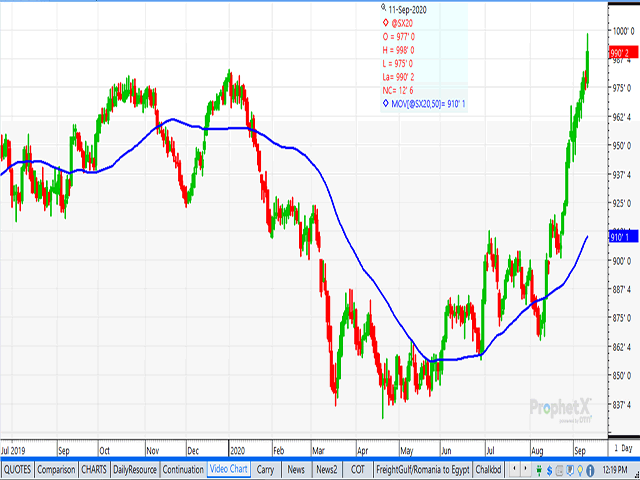Click the blue diamond beside MOV[@SX20,50]
Image resolution: width=640 pixels, height=480 pixels.
point(385,104)
